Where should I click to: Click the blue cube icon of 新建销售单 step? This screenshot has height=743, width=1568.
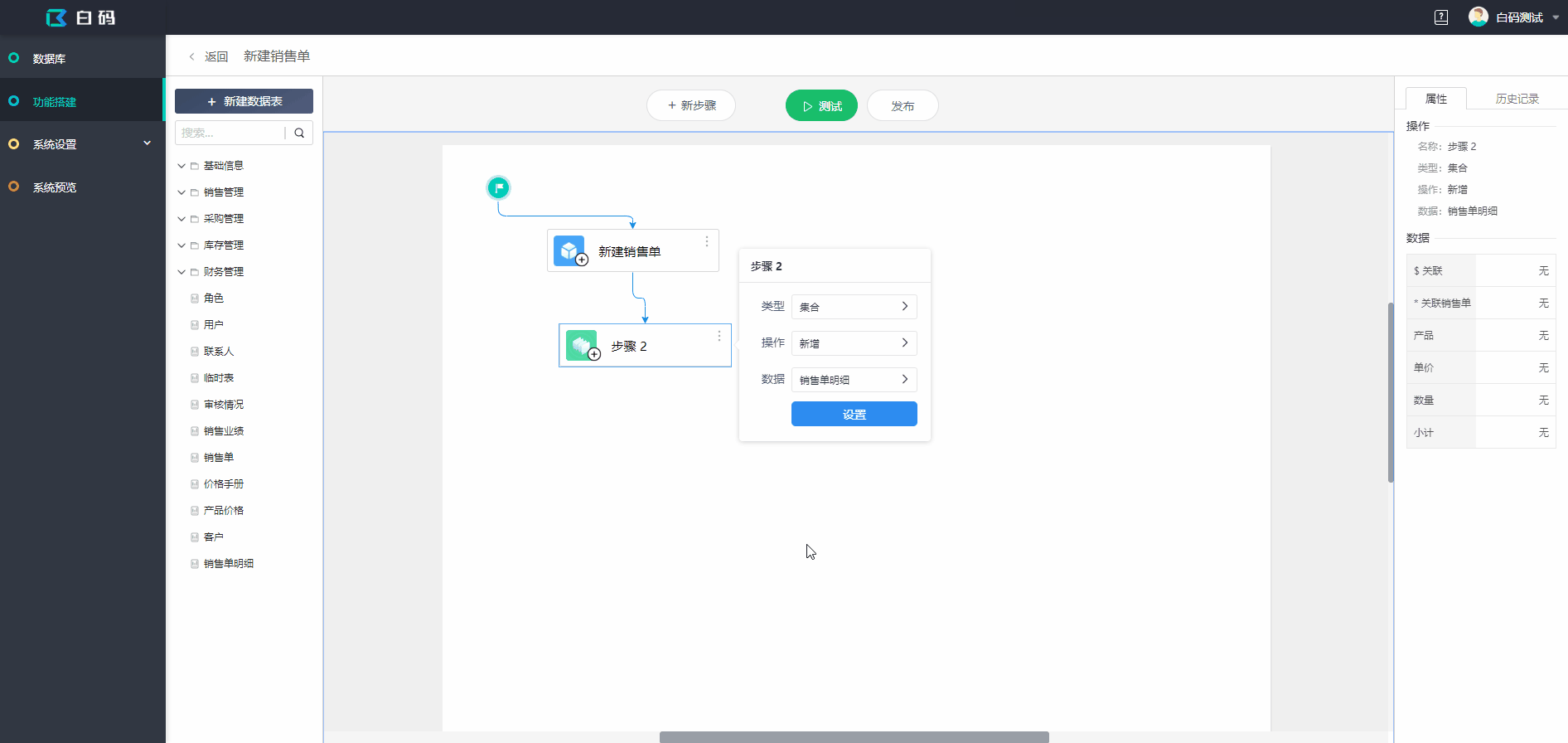569,250
